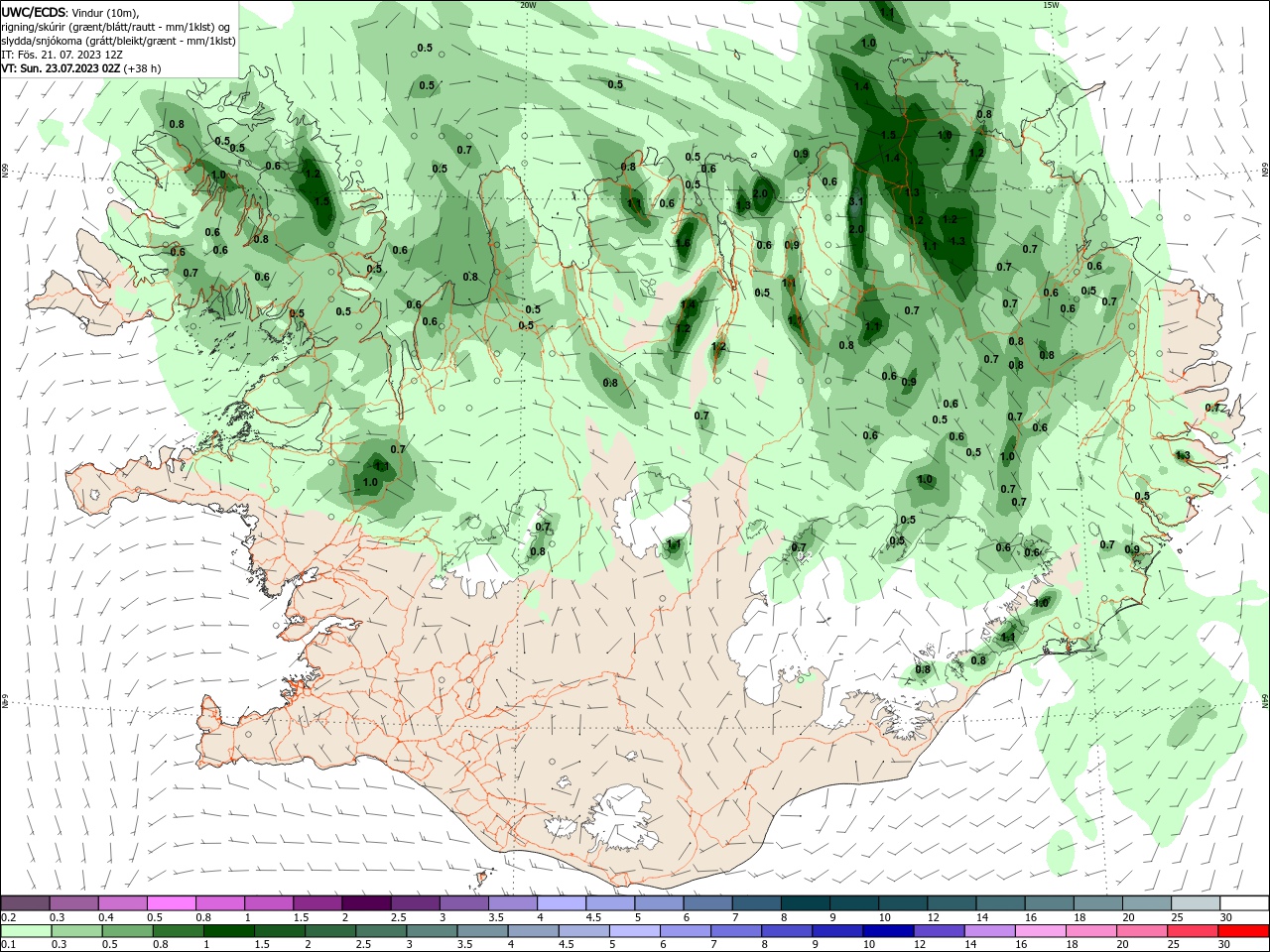Click the '0.1' label under the rain legend

click(x=9, y=944)
